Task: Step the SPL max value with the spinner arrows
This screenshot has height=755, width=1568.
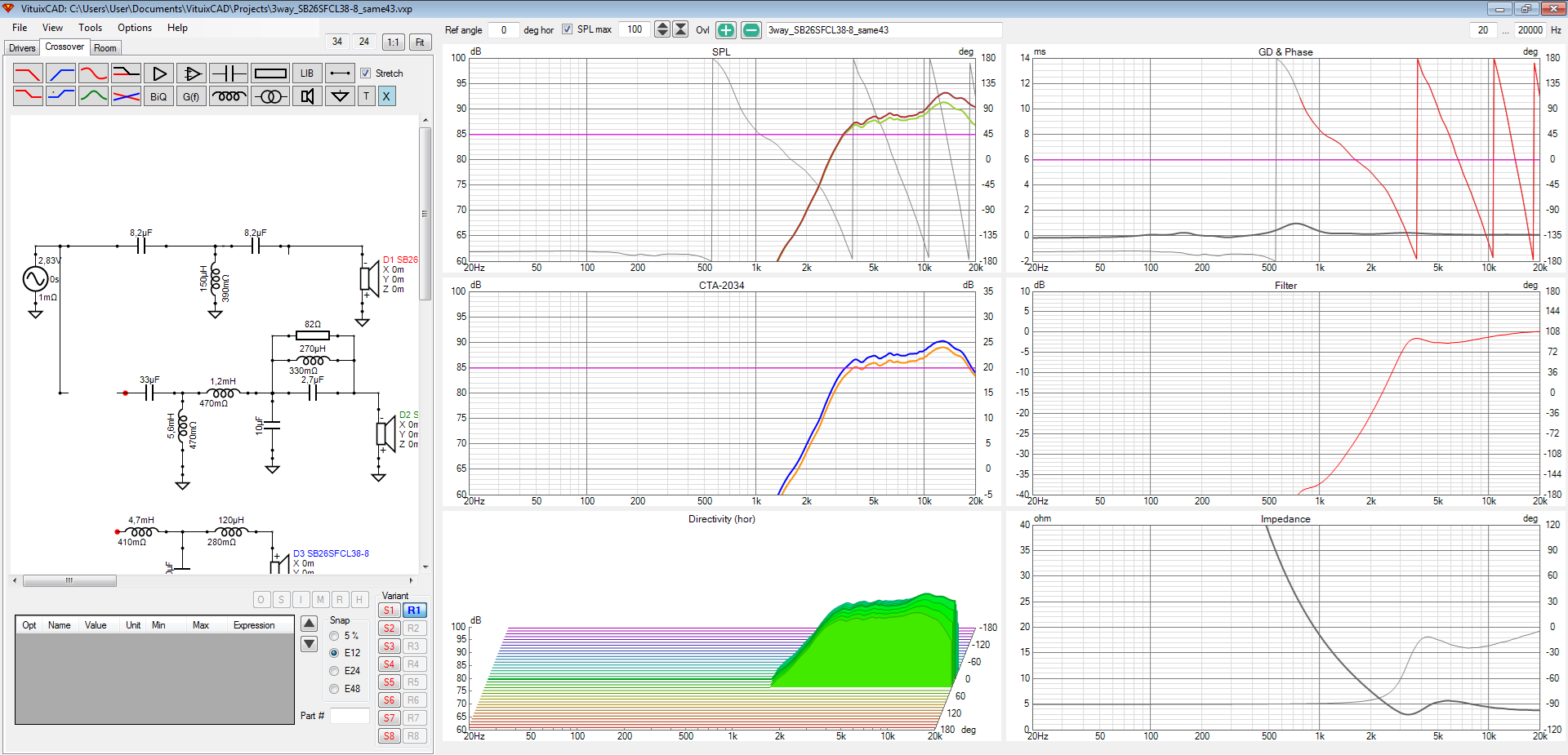Action: (662, 29)
